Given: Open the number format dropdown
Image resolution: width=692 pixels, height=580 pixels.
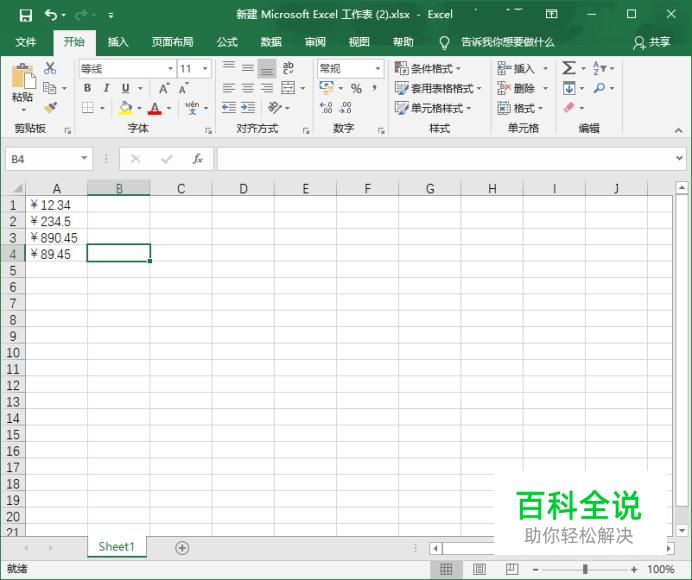Looking at the screenshot, I should [378, 69].
